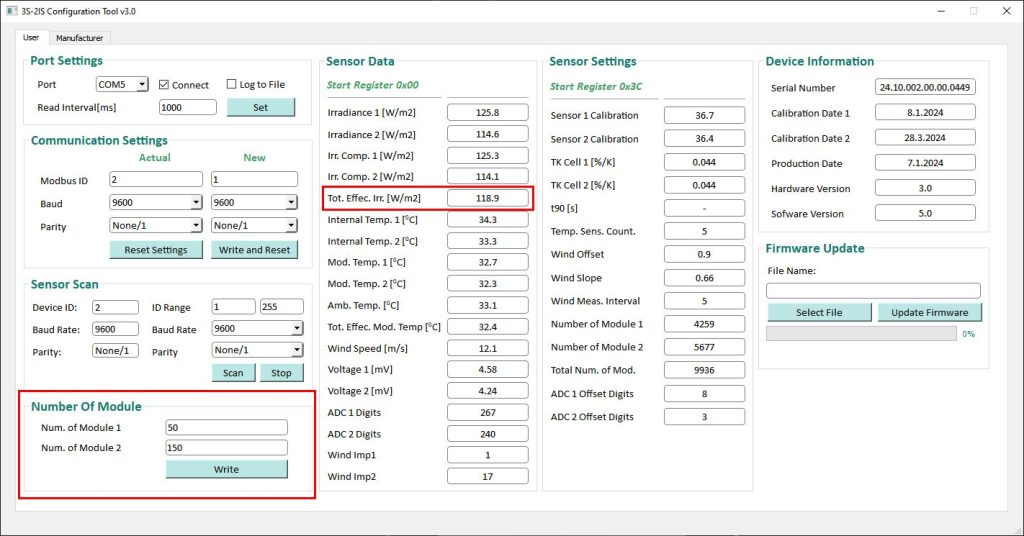
Task: Click the ADC 1 Offset Digits value 8
Action: click(705, 394)
